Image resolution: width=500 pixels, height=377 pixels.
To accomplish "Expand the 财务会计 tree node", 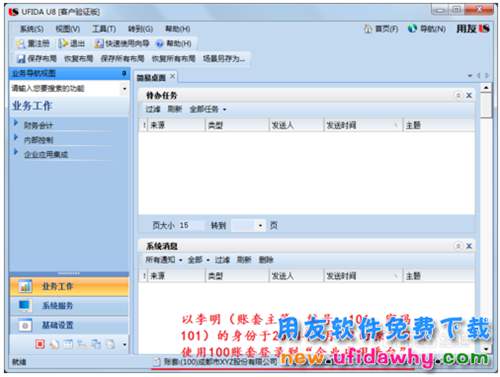I will point(16,123).
